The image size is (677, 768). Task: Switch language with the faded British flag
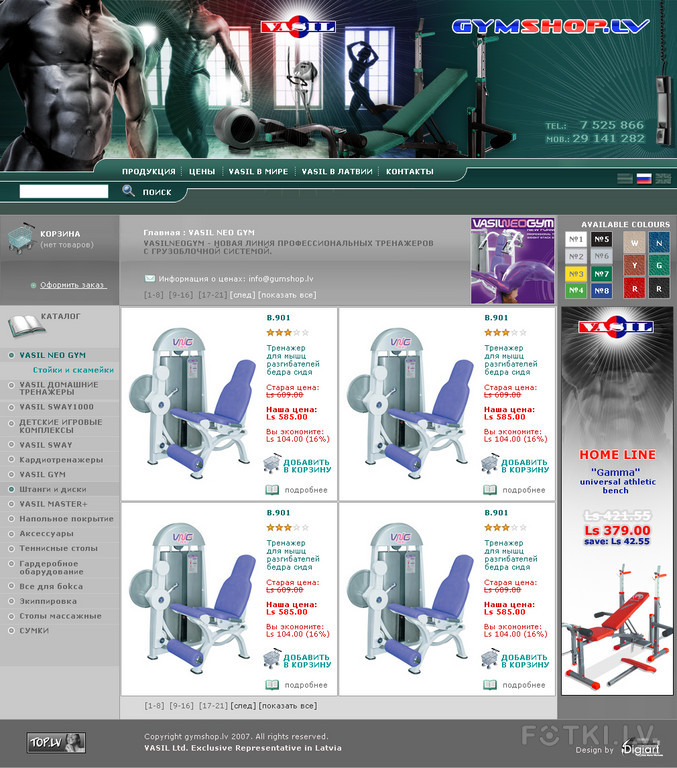(x=663, y=178)
